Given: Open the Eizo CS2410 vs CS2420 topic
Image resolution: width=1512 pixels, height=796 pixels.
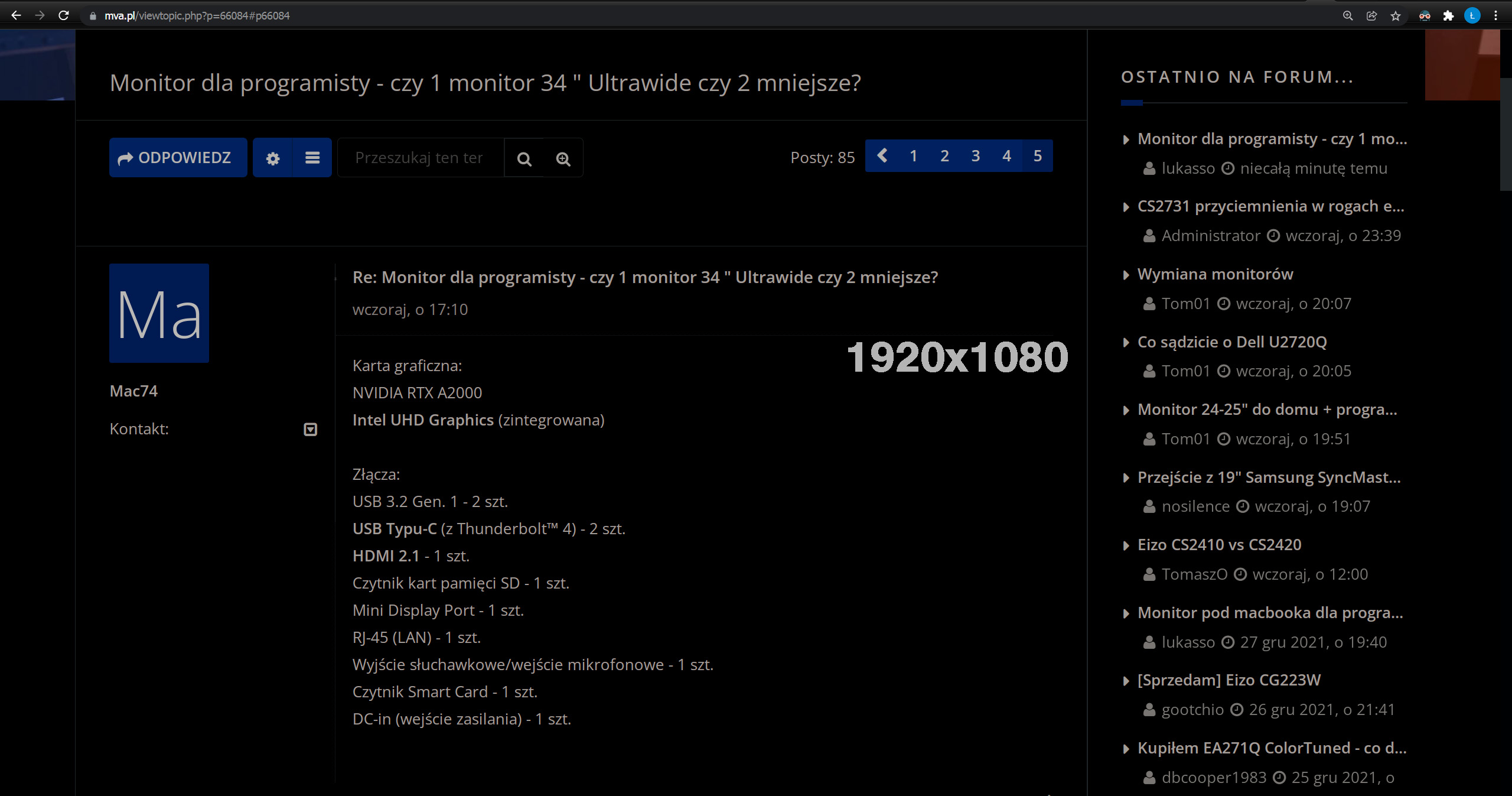Looking at the screenshot, I should tap(1219, 545).
